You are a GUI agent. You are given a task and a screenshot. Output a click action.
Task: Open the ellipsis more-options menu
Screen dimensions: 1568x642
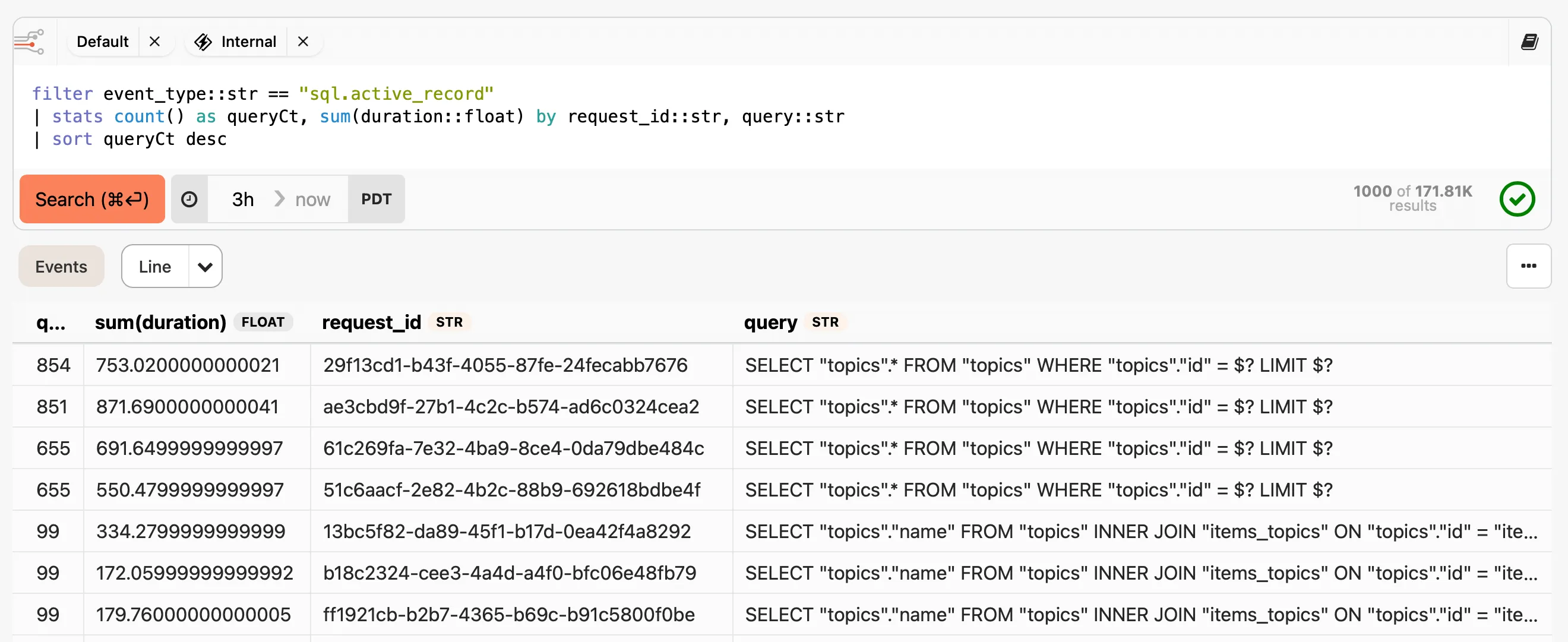click(1528, 266)
